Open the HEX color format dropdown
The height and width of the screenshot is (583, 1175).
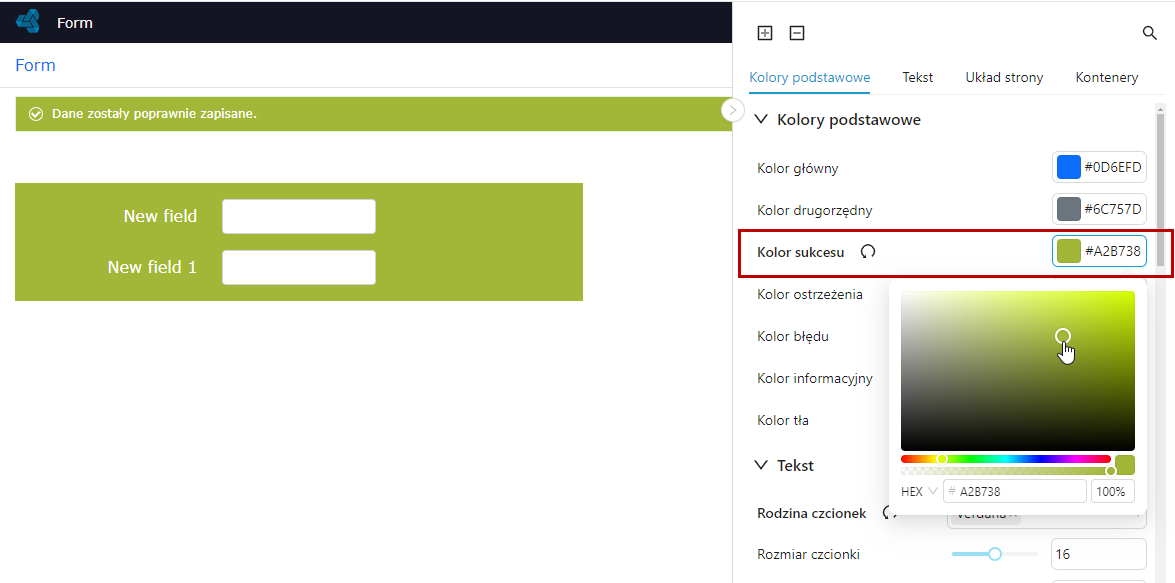tap(919, 492)
